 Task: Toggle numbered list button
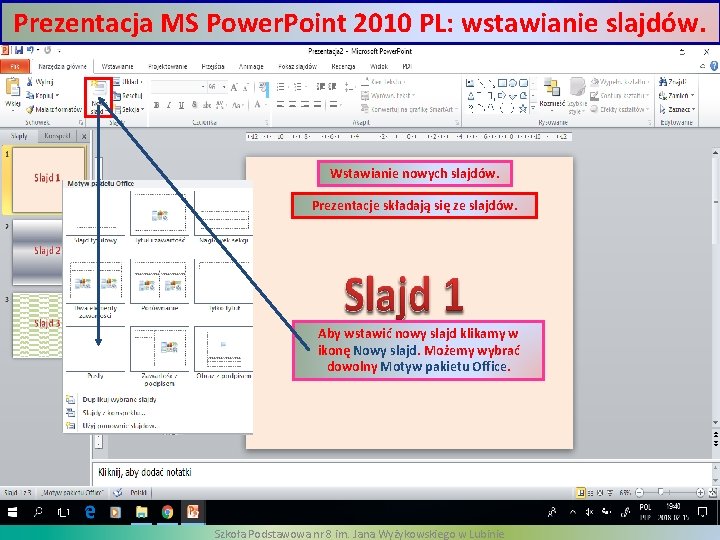(297, 87)
